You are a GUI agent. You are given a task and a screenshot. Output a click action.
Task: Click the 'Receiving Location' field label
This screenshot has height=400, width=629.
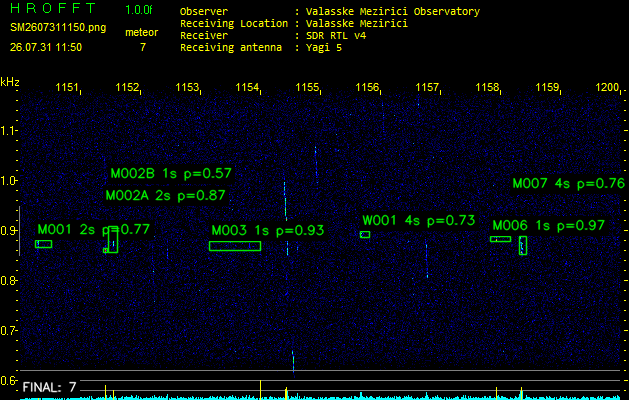[234, 24]
